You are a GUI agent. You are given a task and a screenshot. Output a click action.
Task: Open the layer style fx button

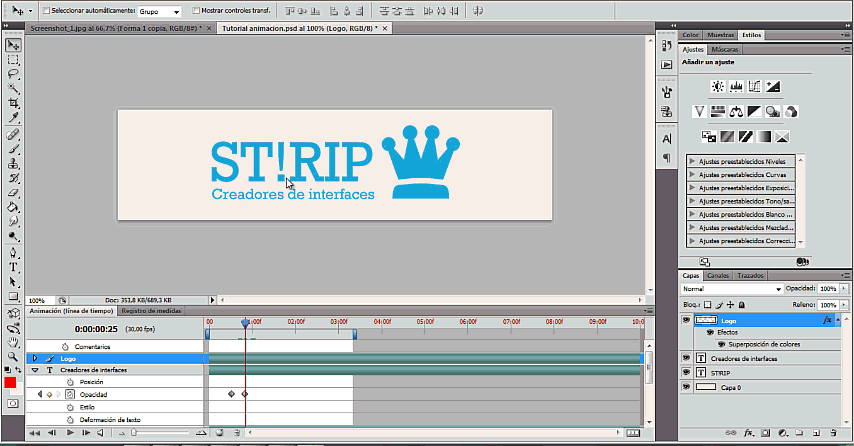point(749,433)
